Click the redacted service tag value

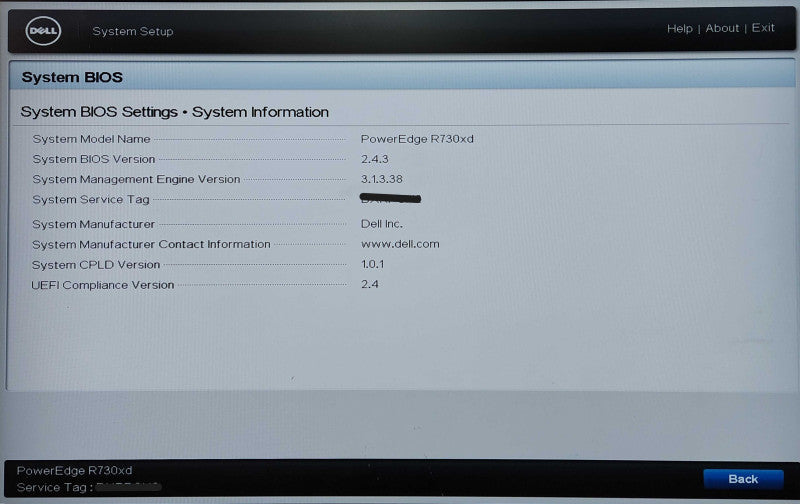click(390, 198)
